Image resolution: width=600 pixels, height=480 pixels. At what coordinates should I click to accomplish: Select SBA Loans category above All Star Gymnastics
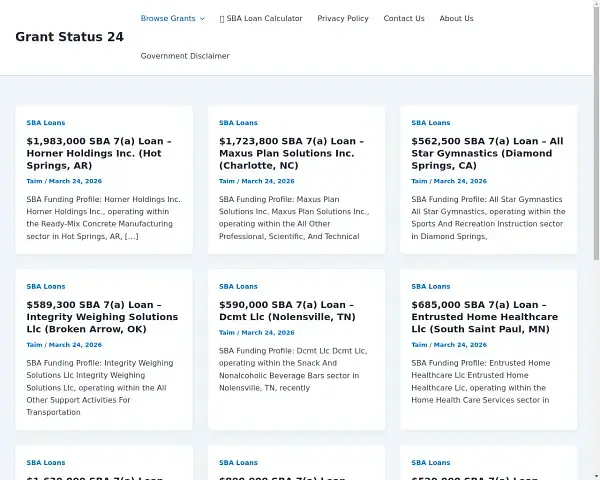click(x=431, y=123)
